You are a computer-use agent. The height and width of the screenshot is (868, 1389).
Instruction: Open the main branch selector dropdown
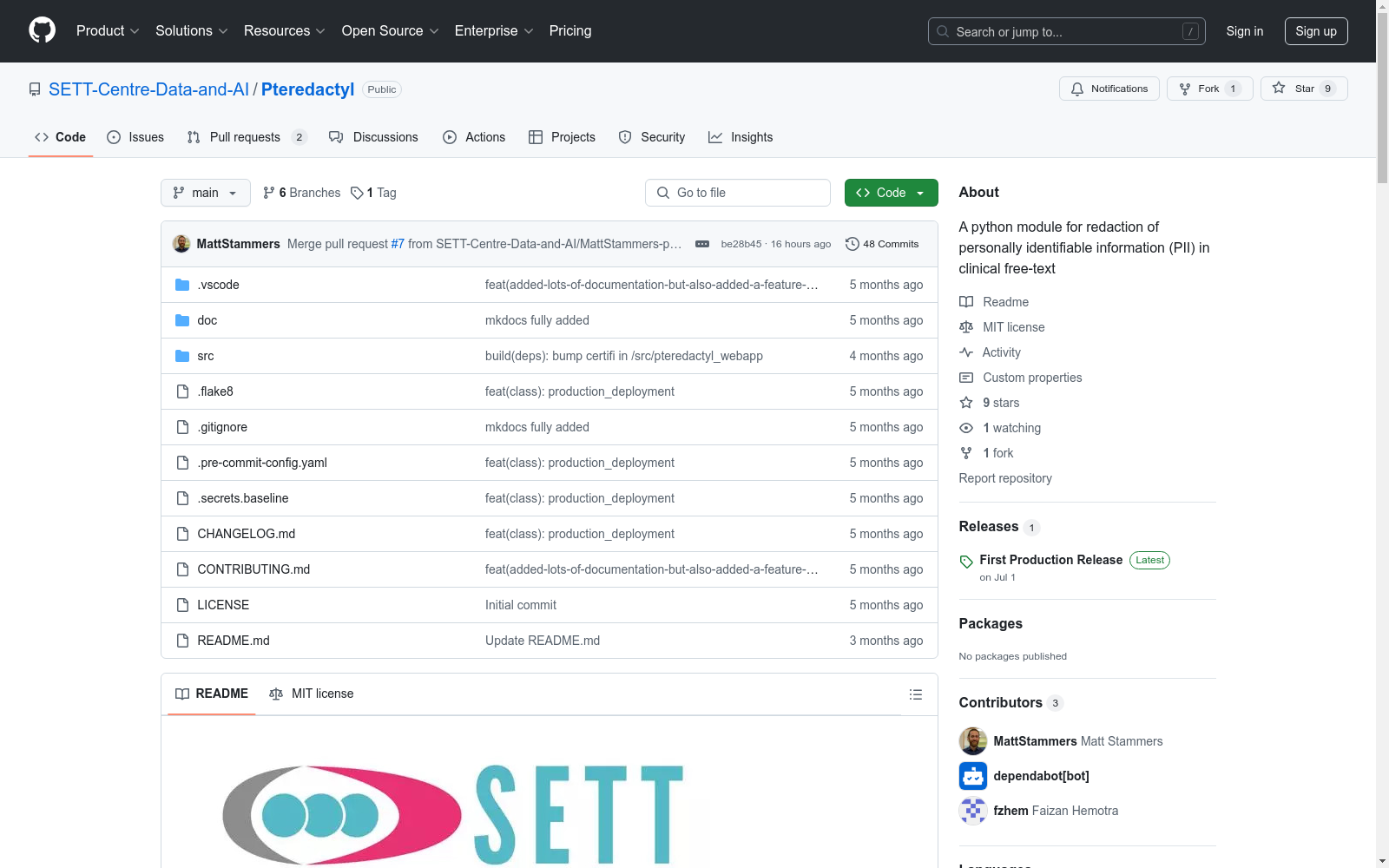[x=206, y=193]
